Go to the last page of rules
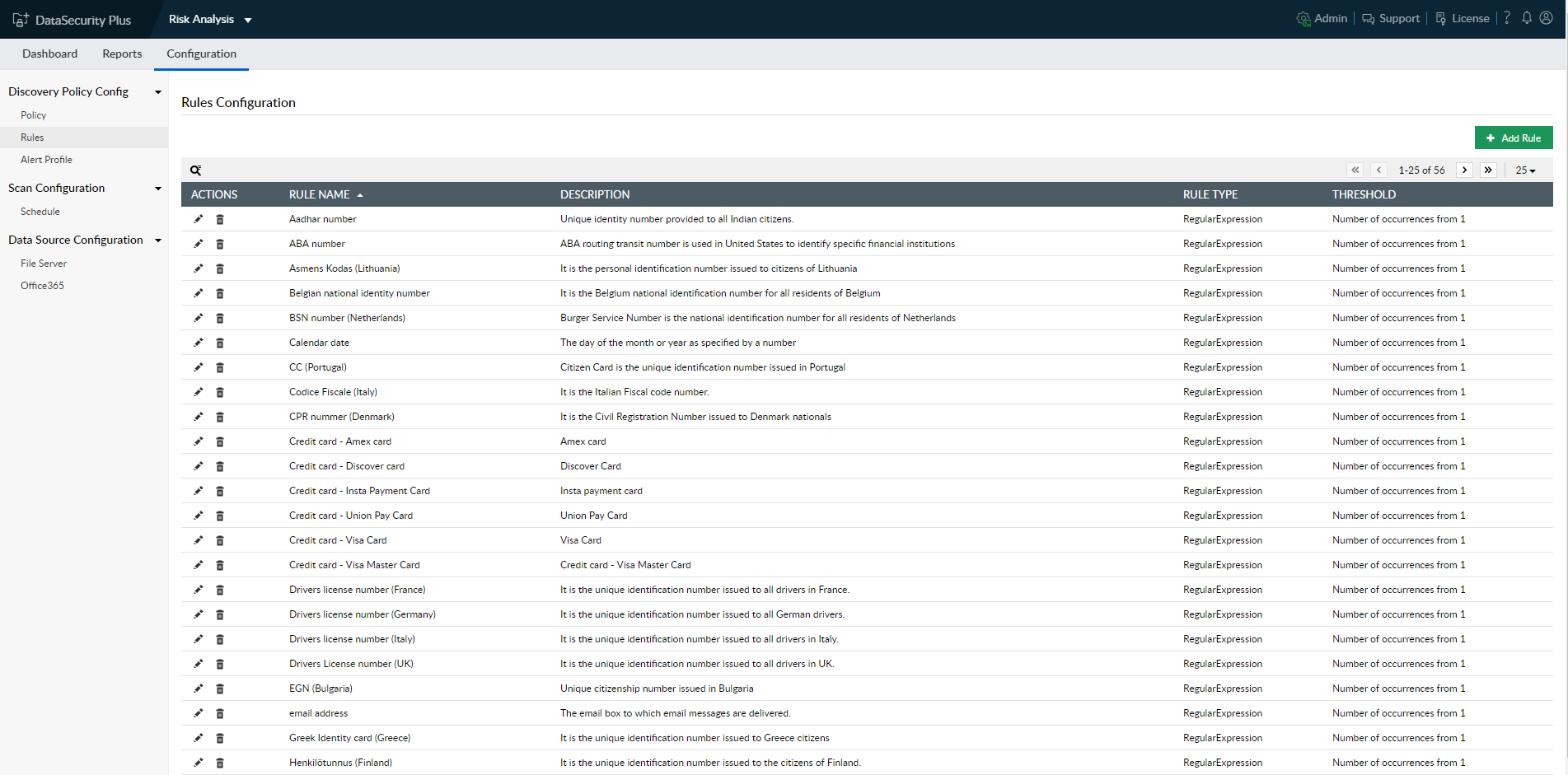 point(1488,170)
